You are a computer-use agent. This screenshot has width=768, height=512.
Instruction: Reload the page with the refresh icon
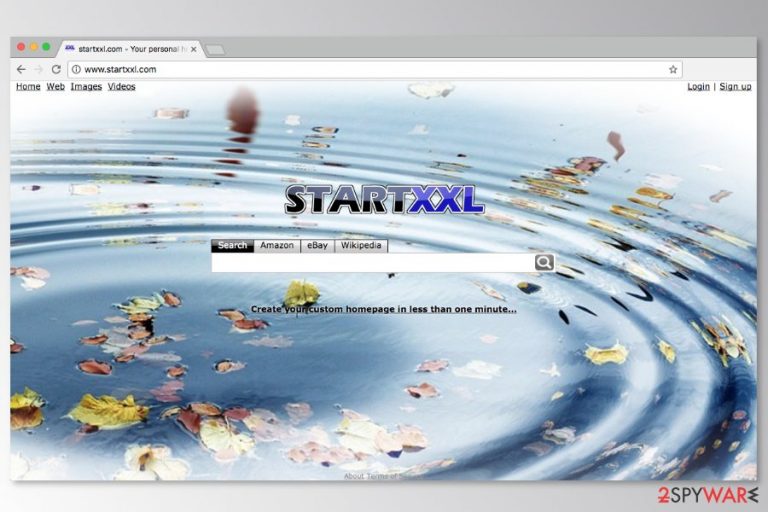(x=56, y=70)
